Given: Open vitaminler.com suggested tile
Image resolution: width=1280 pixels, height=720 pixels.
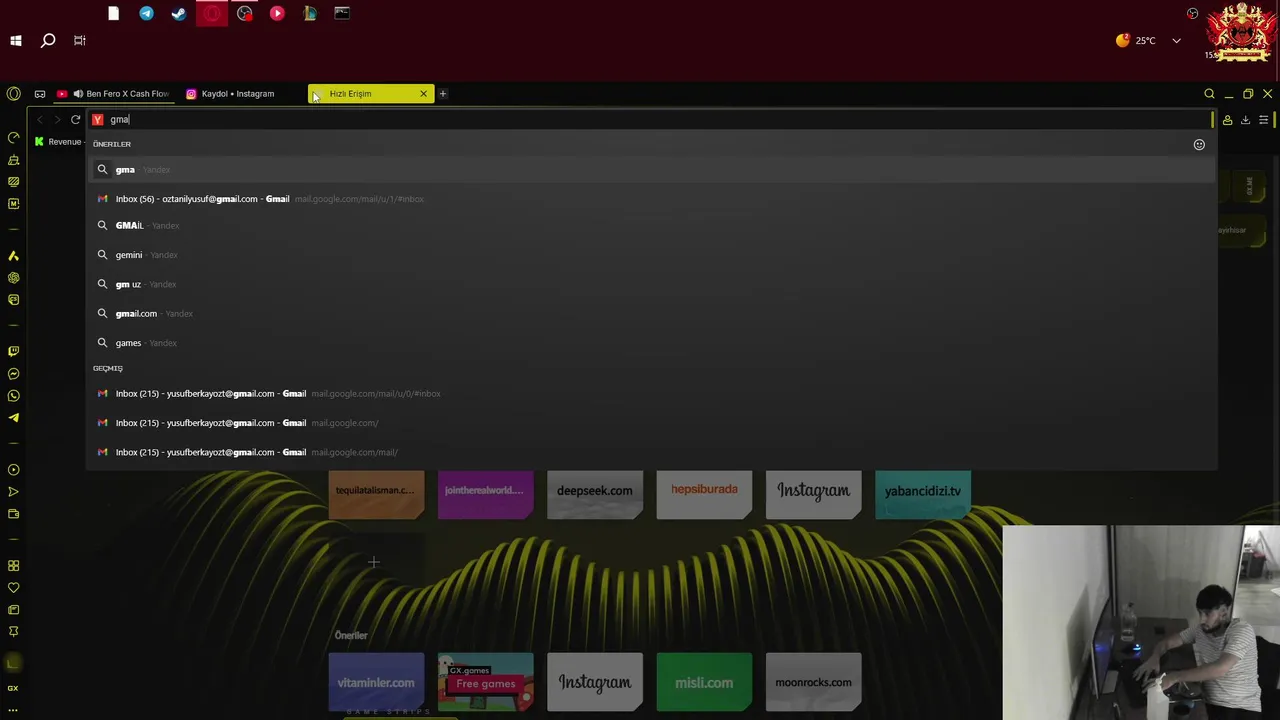Looking at the screenshot, I should point(376,683).
